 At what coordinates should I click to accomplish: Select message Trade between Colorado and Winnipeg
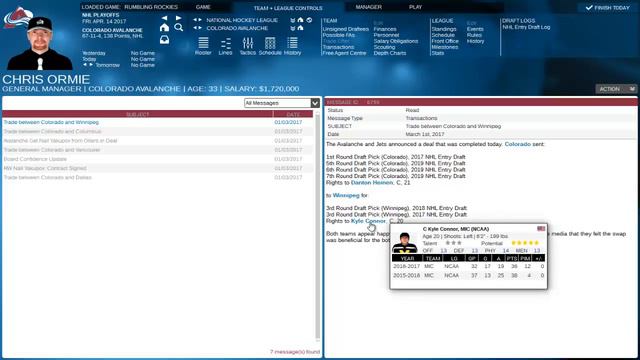click(x=158, y=122)
